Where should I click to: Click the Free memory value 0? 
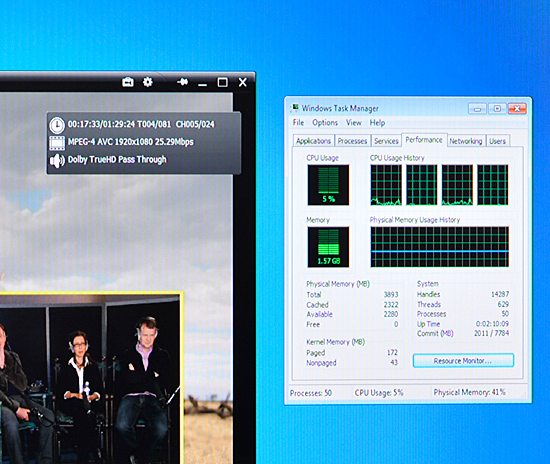(x=396, y=324)
